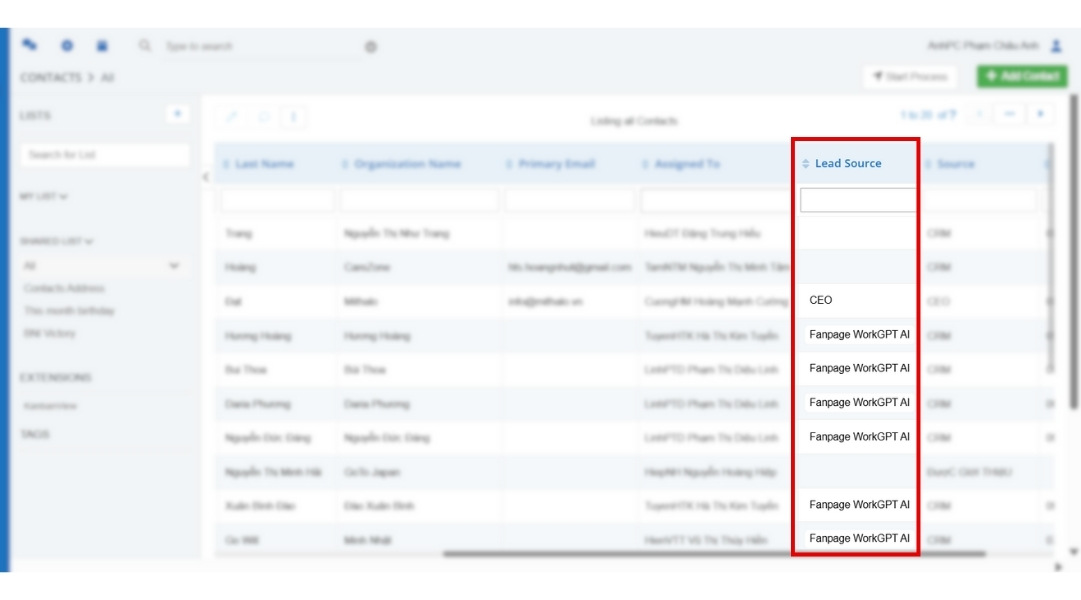Open the gear icon beside the search box

[x=371, y=47]
